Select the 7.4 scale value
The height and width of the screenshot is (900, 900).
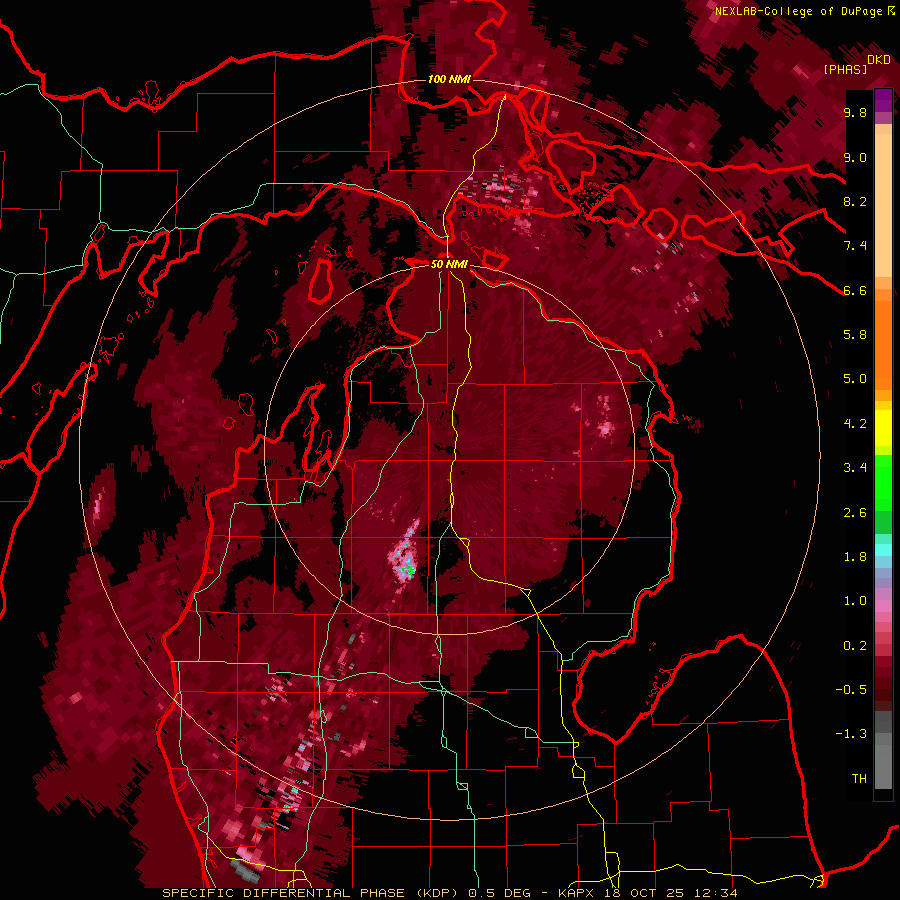coord(855,246)
